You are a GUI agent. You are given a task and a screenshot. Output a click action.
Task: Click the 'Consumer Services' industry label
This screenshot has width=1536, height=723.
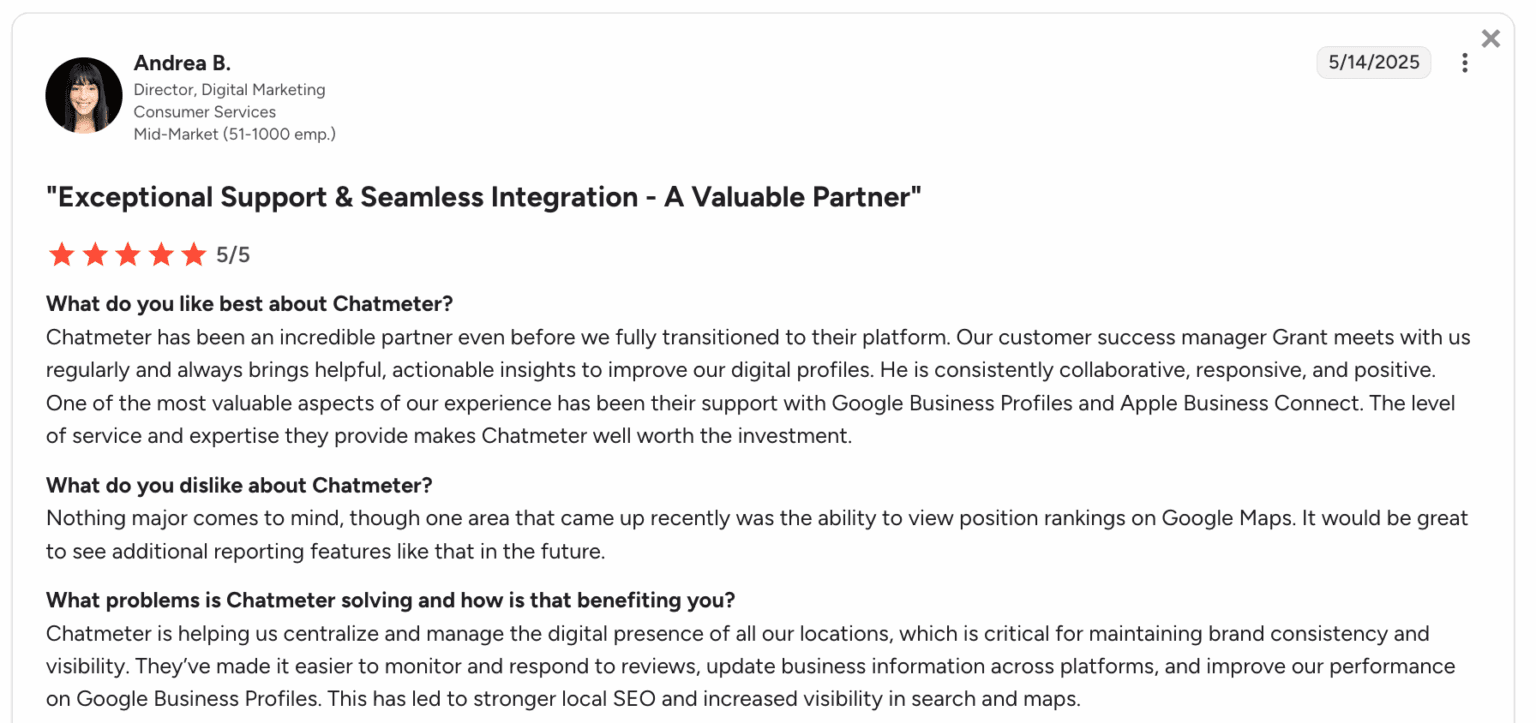click(x=204, y=112)
